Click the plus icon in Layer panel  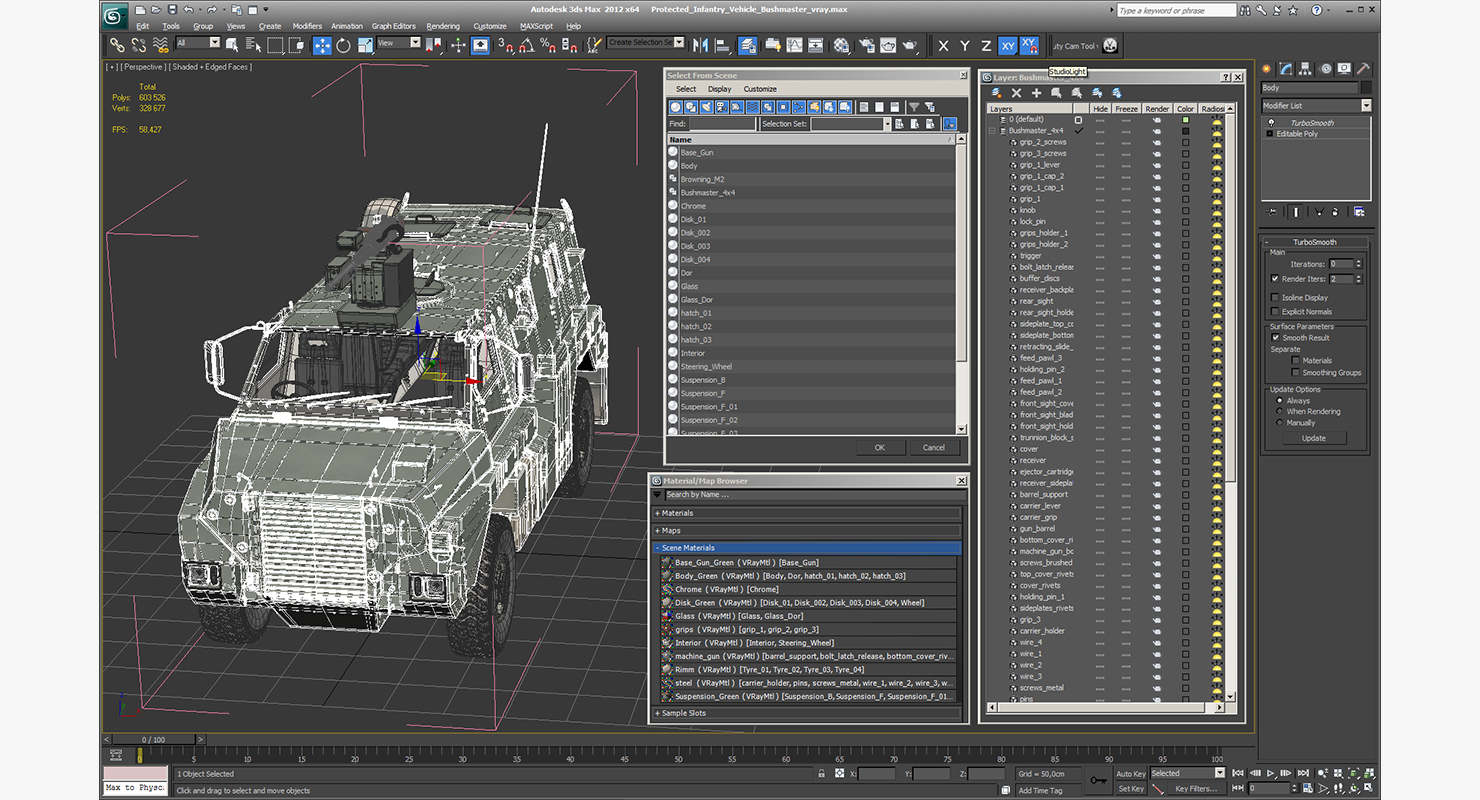[1036, 93]
